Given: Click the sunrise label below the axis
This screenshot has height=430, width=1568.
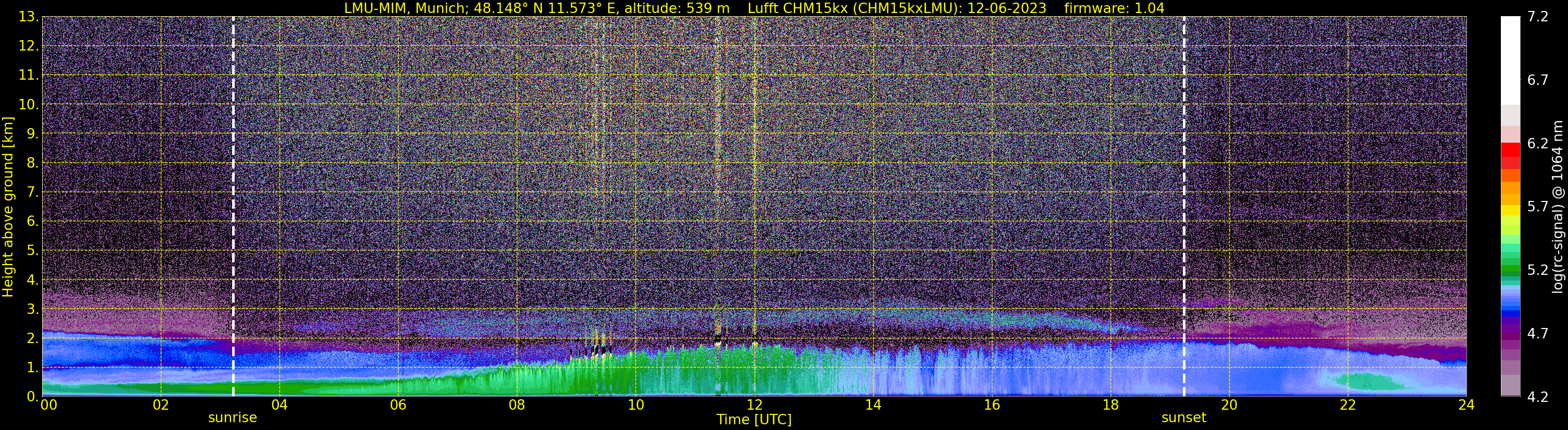Looking at the screenshot, I should (233, 418).
